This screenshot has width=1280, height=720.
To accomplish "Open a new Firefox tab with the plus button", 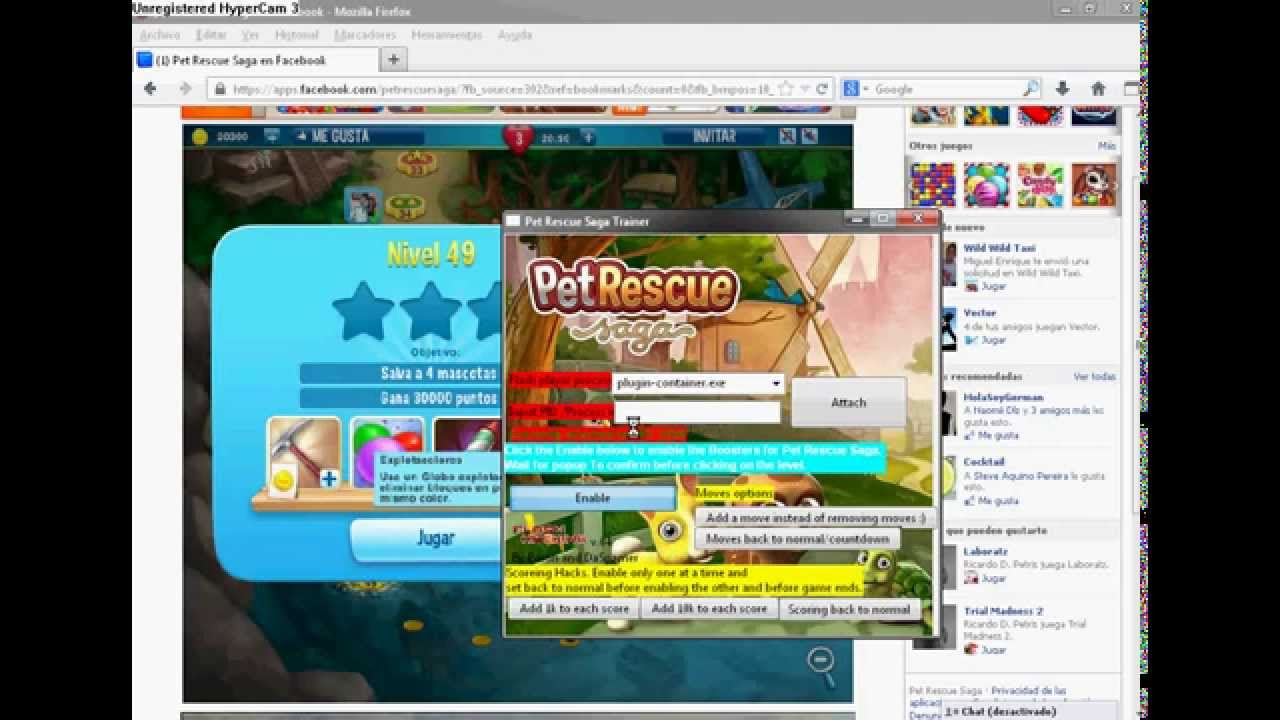I will click(393, 60).
